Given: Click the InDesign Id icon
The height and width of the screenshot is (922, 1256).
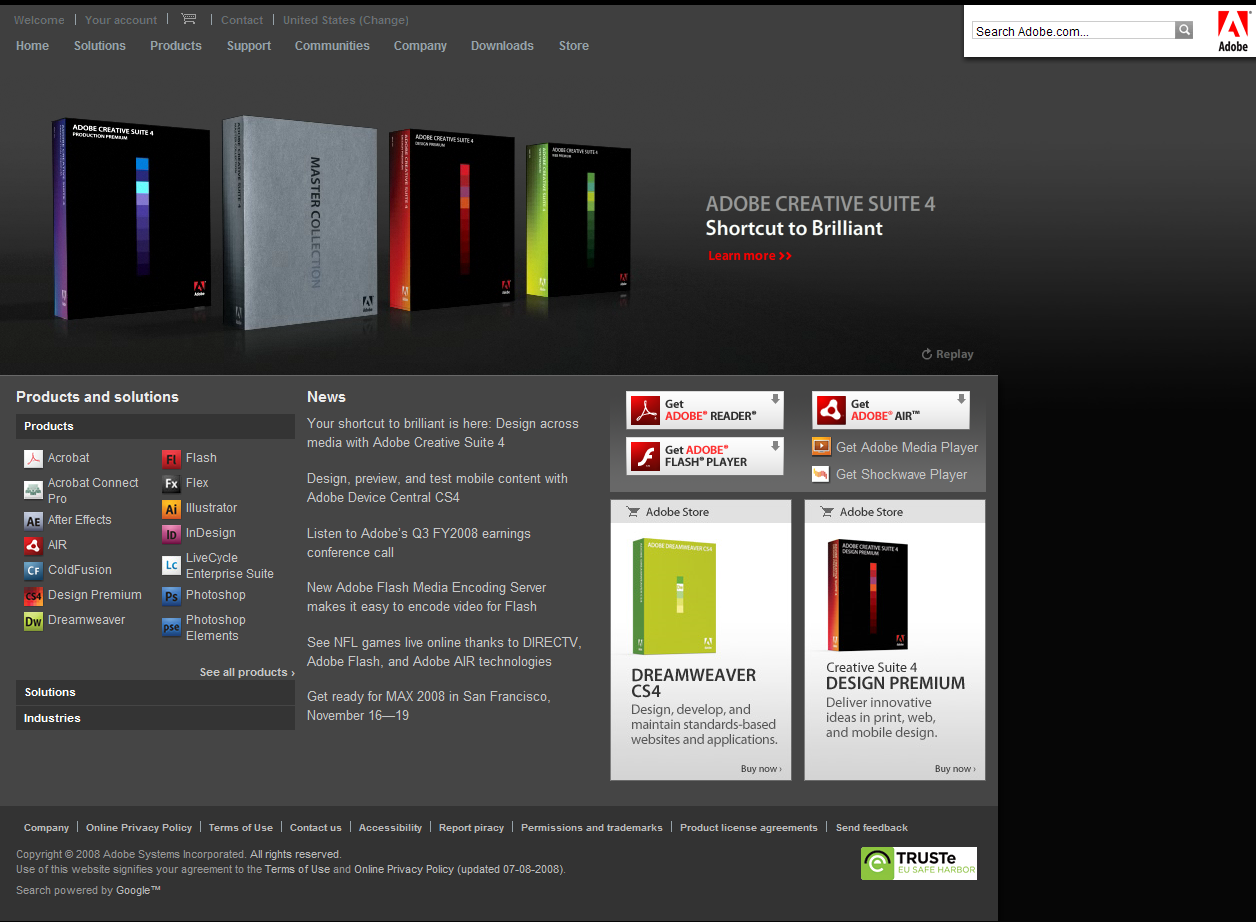Looking at the screenshot, I should (171, 534).
